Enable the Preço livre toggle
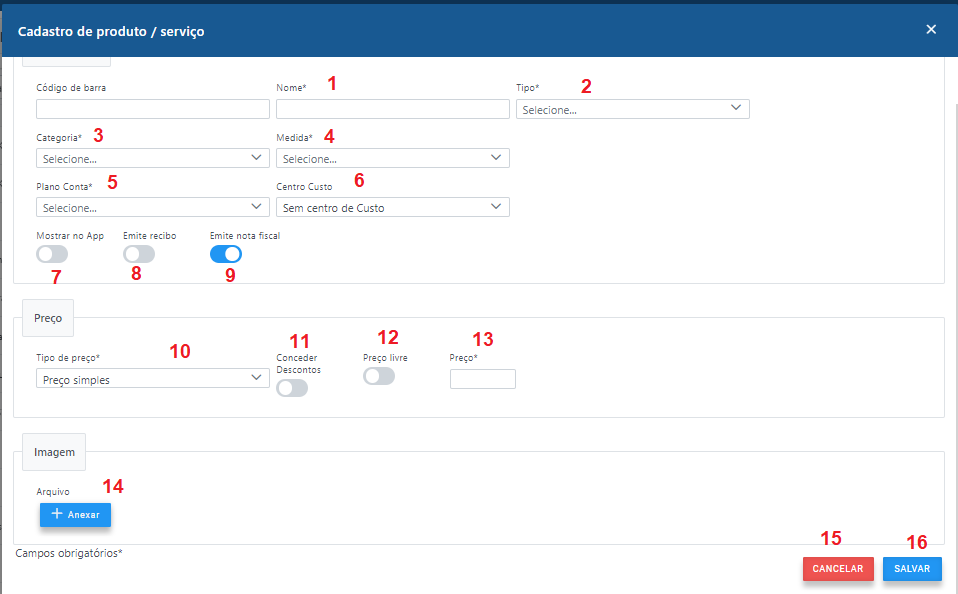The height and width of the screenshot is (594, 958). (x=379, y=376)
